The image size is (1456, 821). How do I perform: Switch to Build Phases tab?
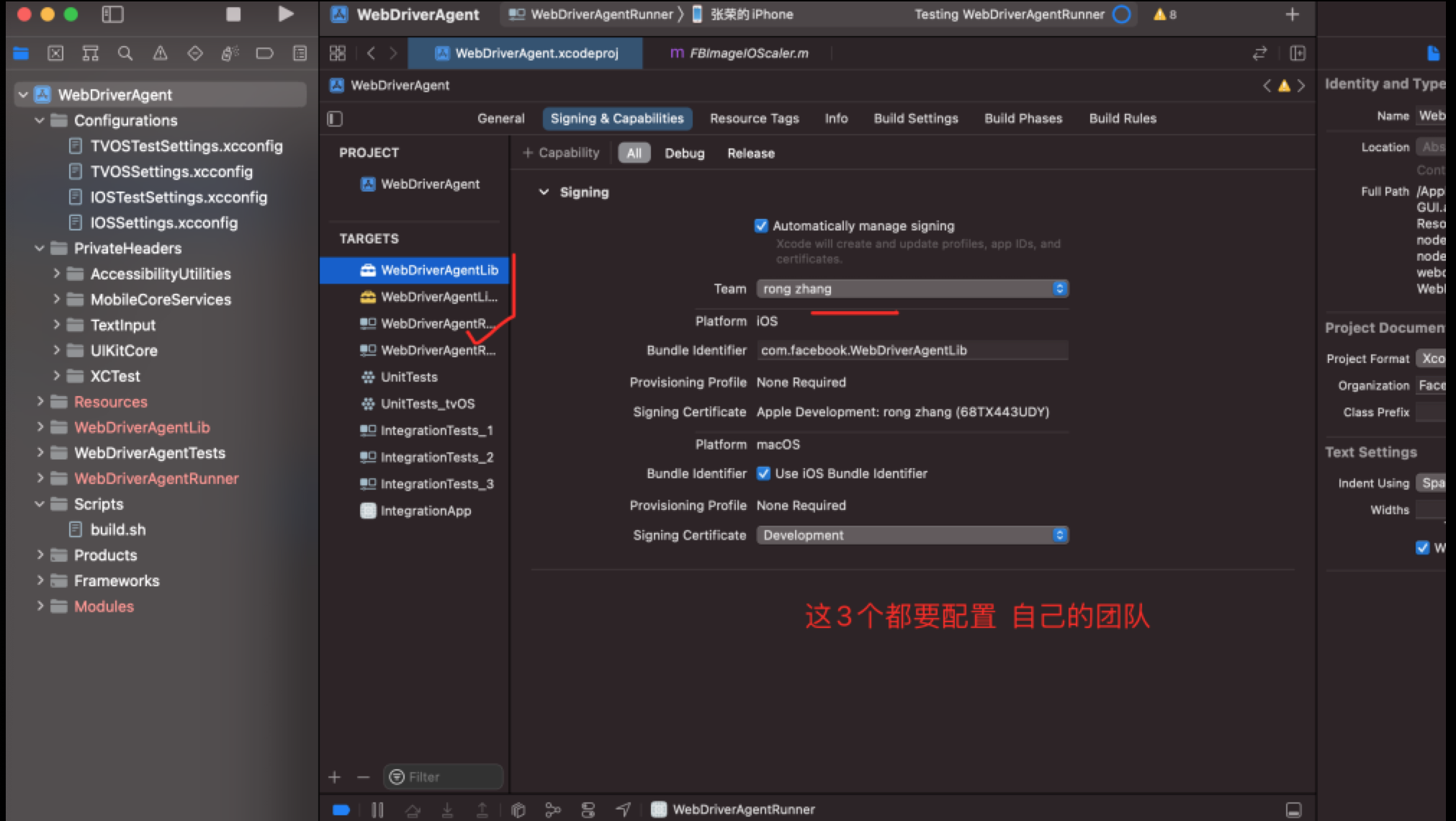[x=1023, y=119]
